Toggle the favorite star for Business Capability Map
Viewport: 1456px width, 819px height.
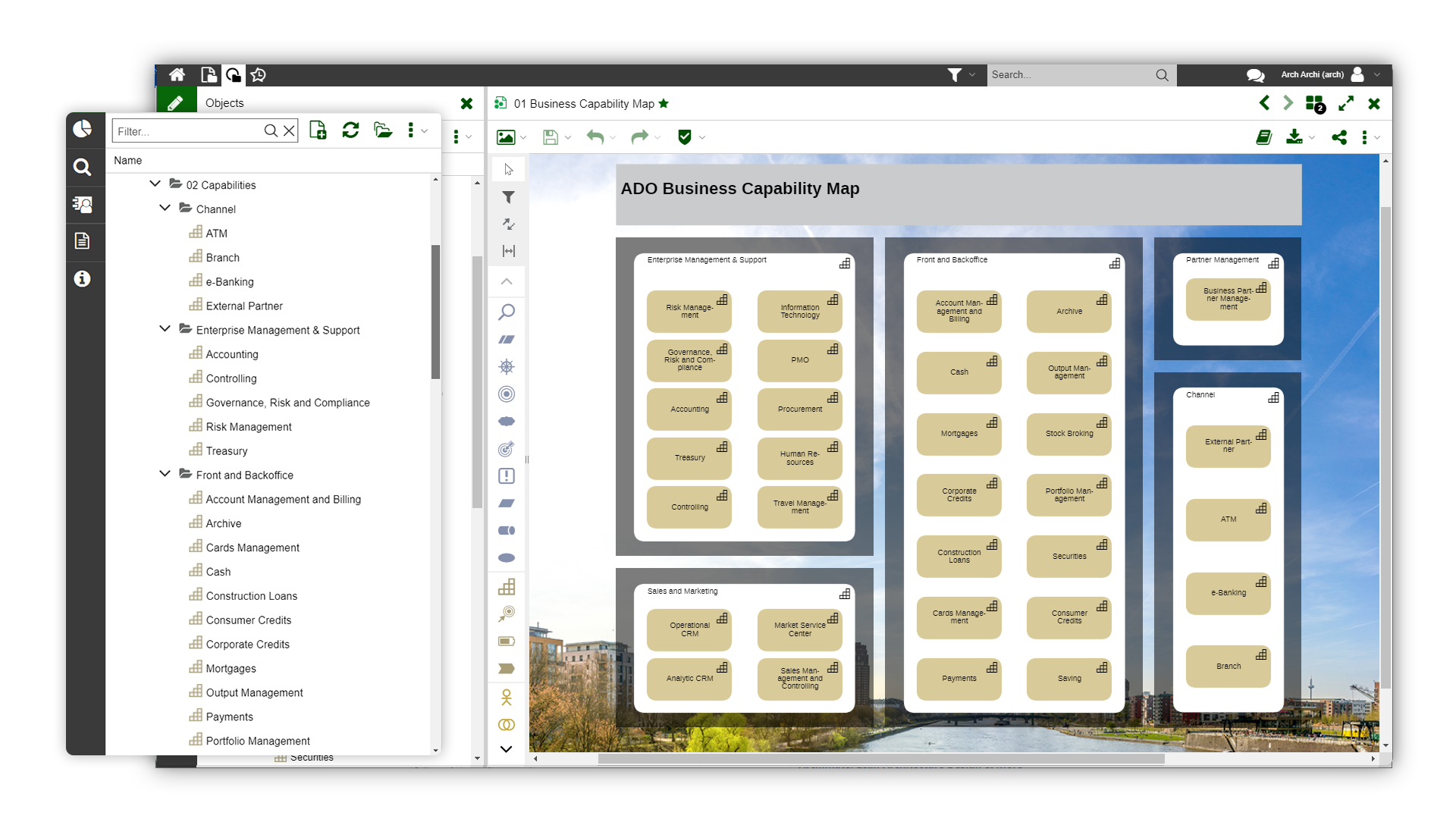[664, 104]
